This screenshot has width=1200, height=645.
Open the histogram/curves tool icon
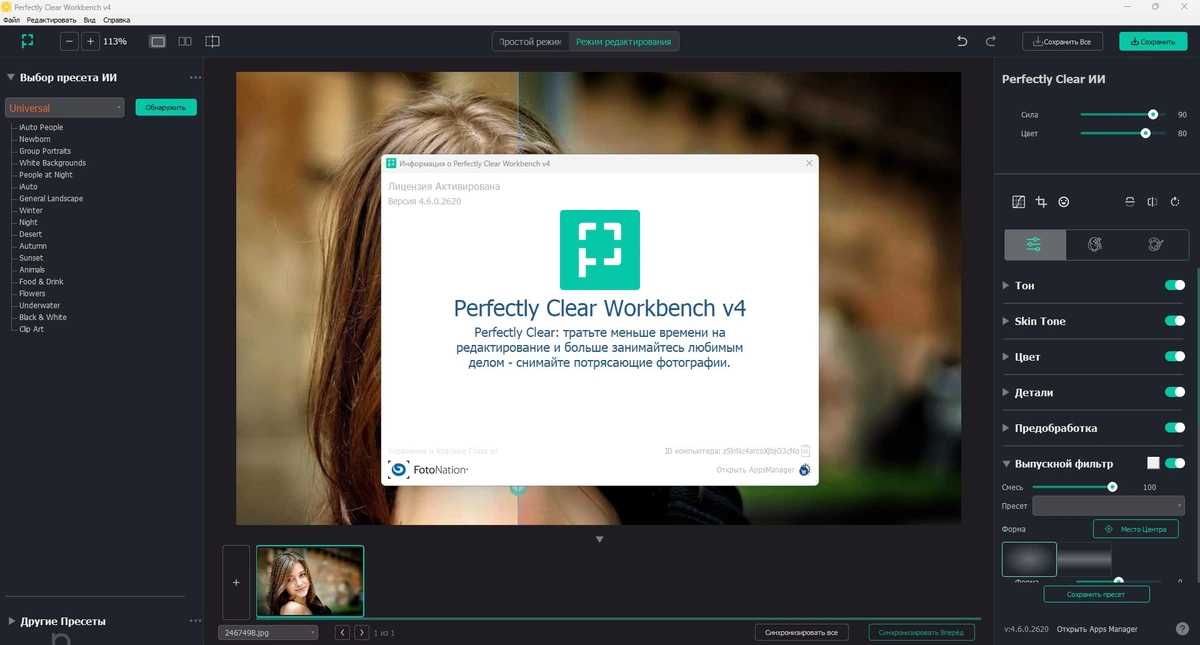coord(1019,202)
